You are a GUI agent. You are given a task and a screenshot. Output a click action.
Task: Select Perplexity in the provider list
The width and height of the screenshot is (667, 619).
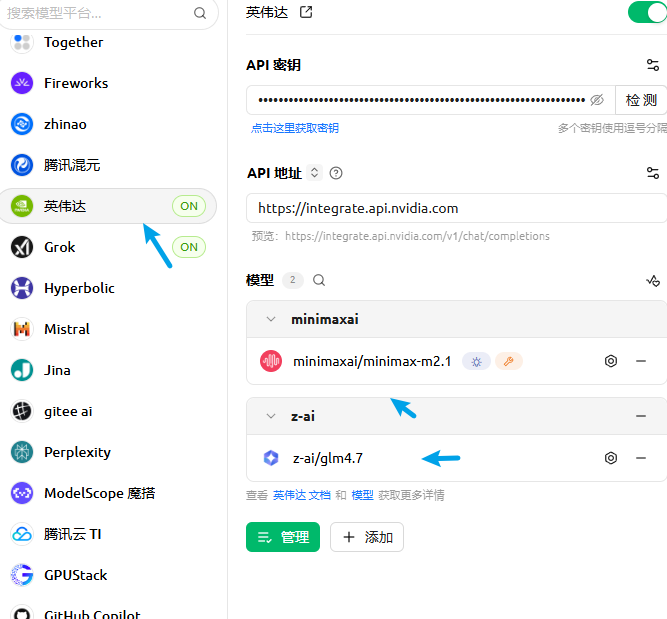[77, 452]
